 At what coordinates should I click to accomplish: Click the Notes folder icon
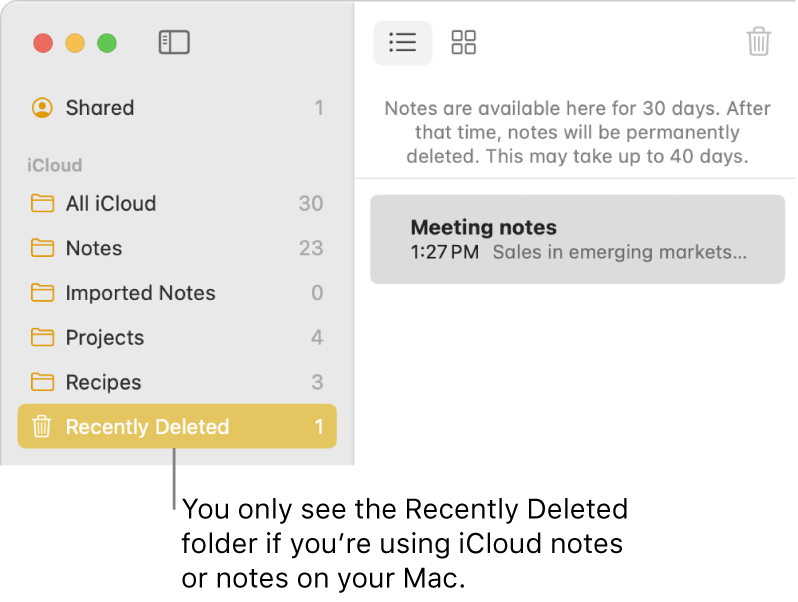tap(42, 248)
